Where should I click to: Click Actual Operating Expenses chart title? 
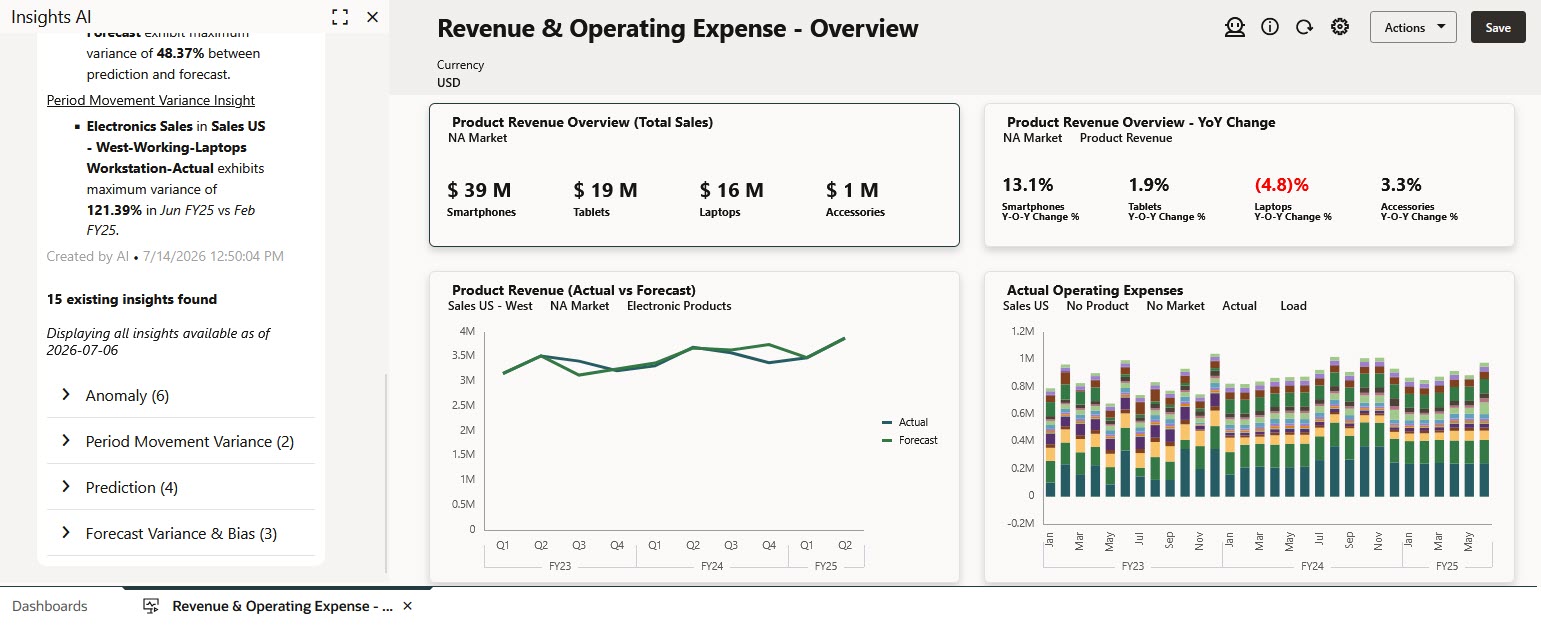click(1095, 290)
